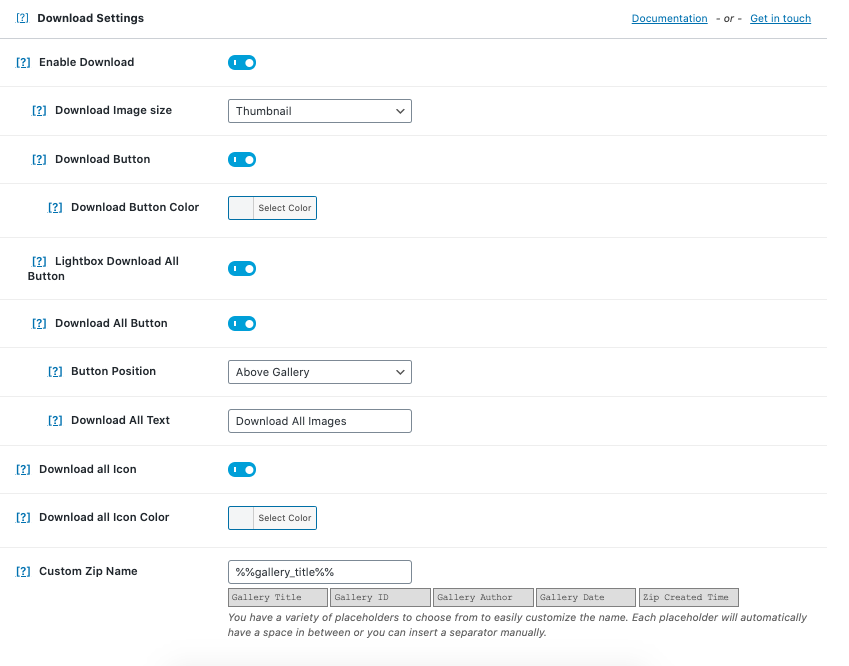Open help tooltip for Download All Text

[55, 420]
